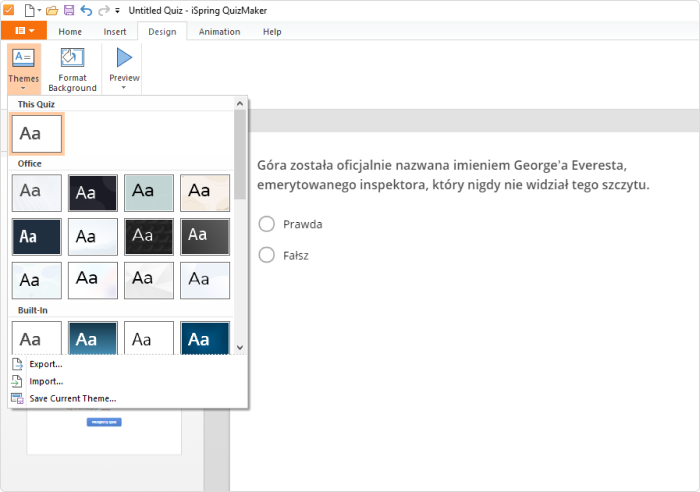Click the Save floppy disk icon
700x492 pixels.
point(69,10)
